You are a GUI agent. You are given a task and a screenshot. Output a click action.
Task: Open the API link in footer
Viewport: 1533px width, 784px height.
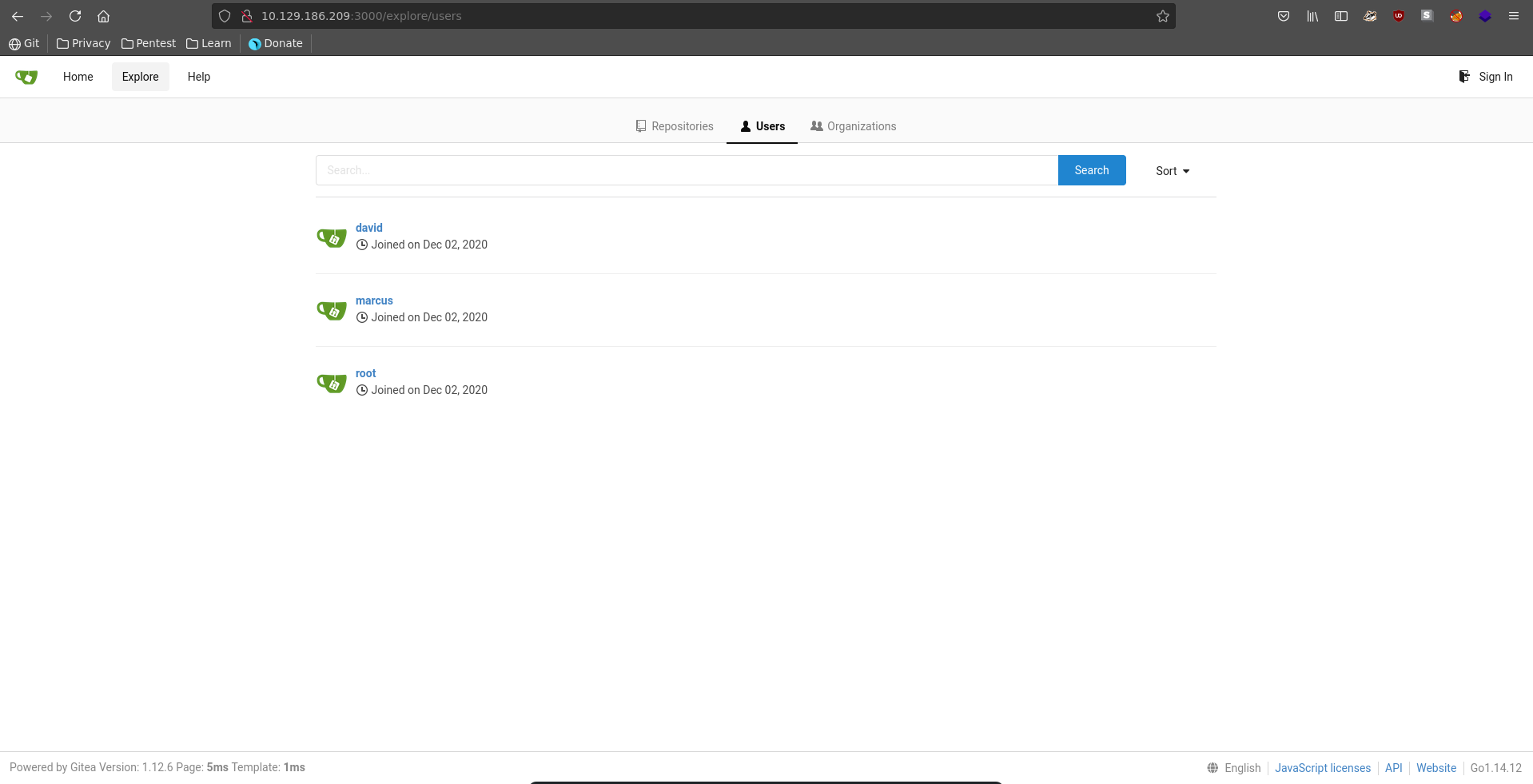tap(1393, 768)
